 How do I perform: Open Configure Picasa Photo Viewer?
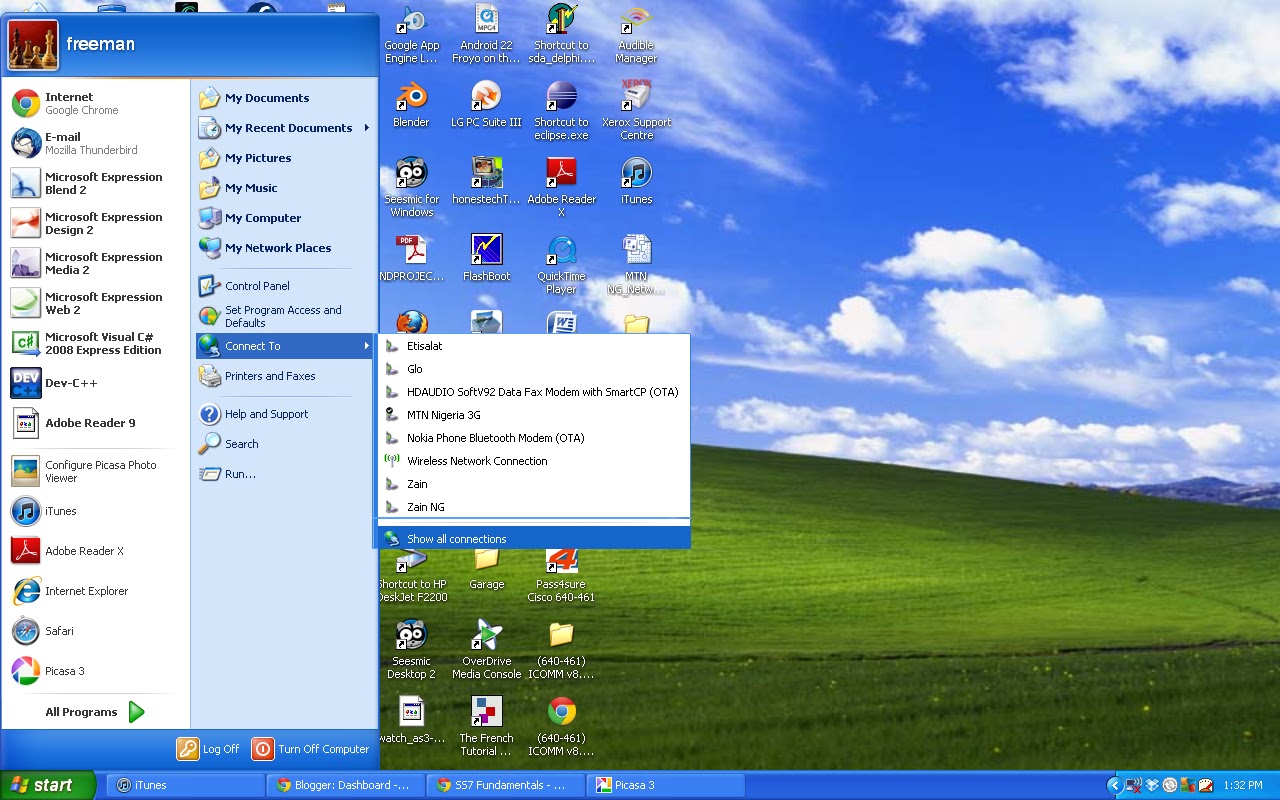(95, 471)
